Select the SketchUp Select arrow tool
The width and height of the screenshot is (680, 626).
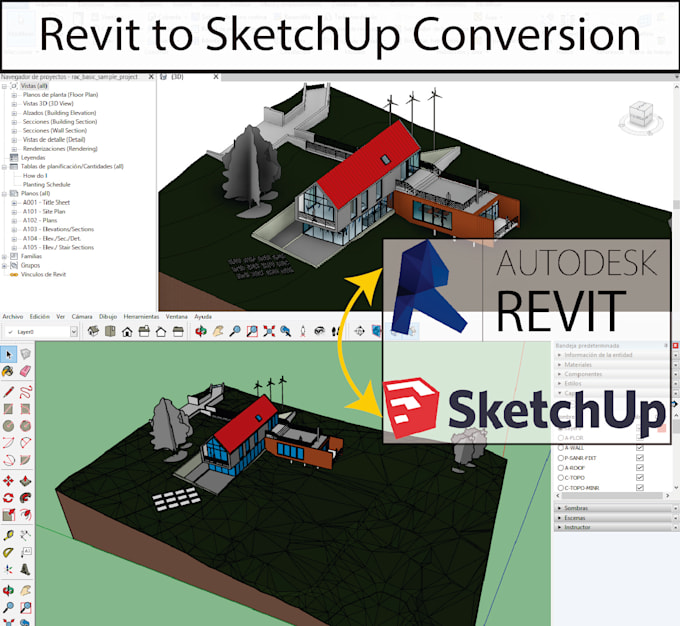[x=8, y=354]
